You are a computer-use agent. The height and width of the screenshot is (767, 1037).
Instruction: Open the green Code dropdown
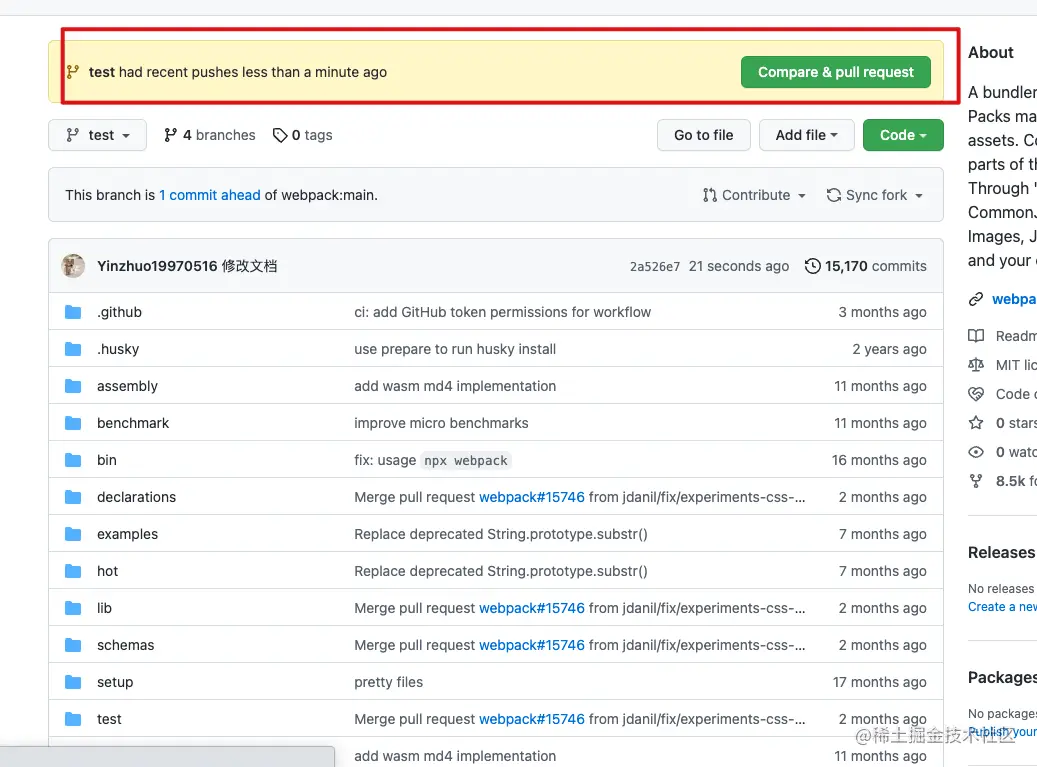[x=903, y=135]
